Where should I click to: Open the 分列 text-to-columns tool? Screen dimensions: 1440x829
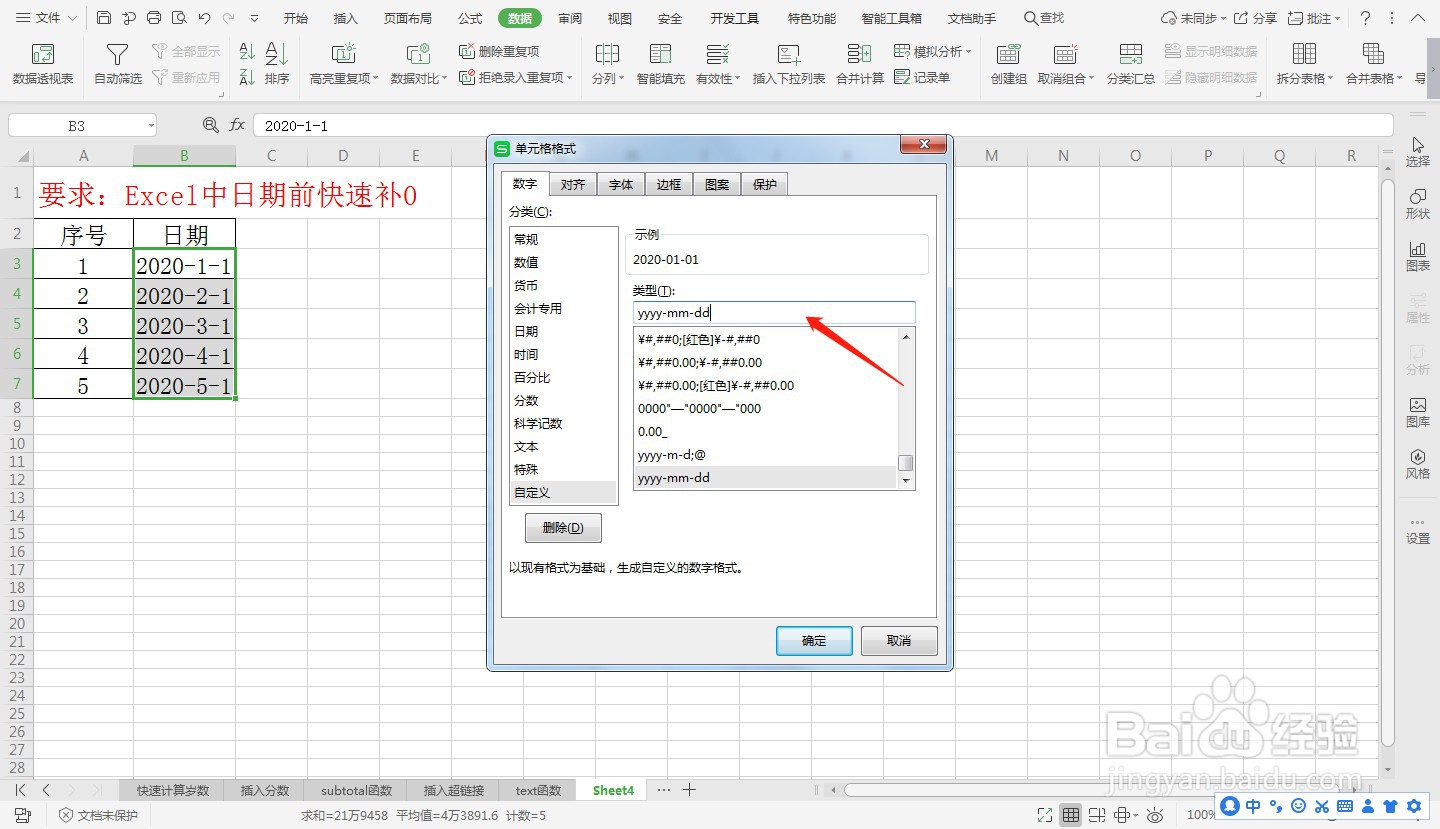(607, 64)
